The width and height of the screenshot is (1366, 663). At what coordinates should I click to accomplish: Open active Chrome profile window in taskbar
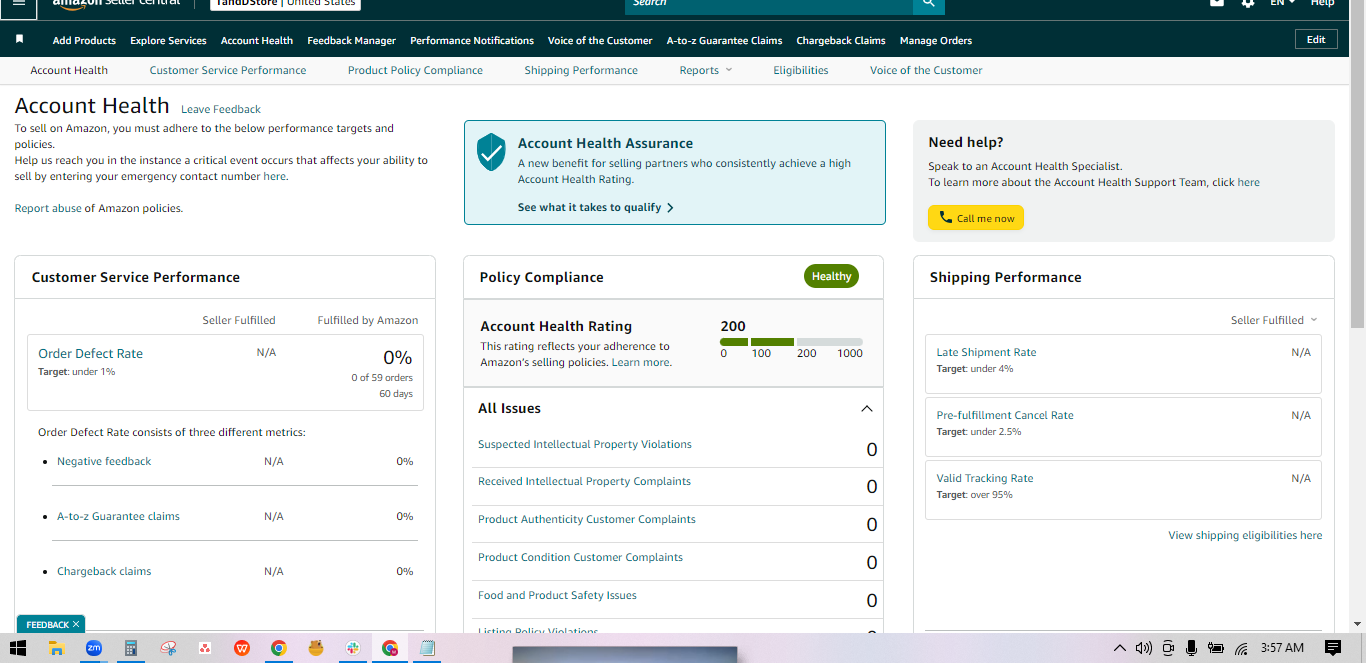click(x=390, y=648)
